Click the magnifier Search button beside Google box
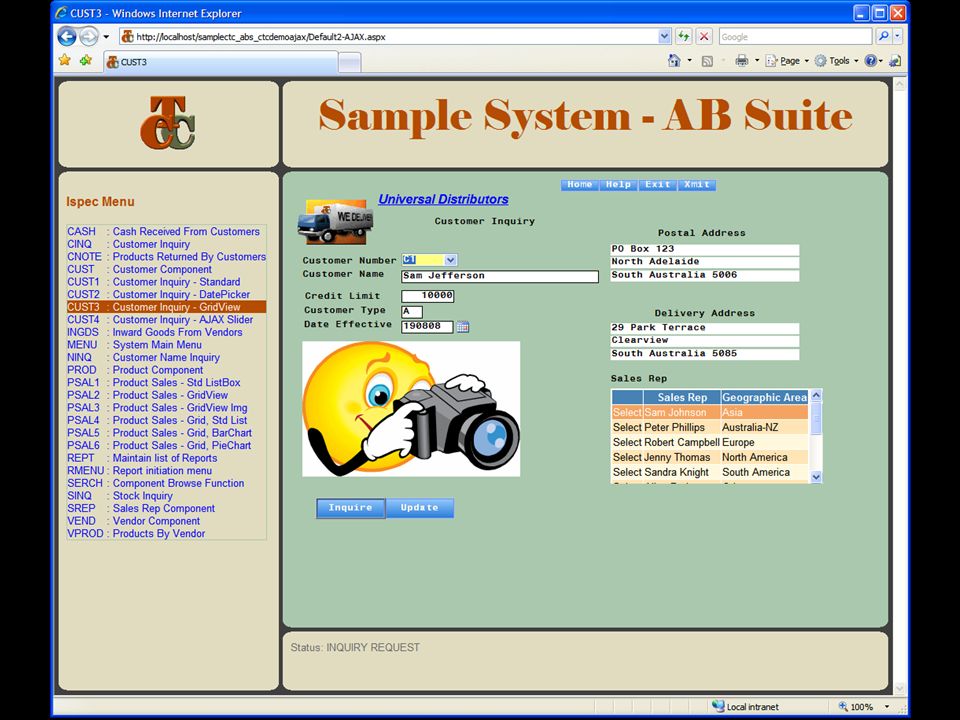This screenshot has width=960, height=720. [x=883, y=37]
